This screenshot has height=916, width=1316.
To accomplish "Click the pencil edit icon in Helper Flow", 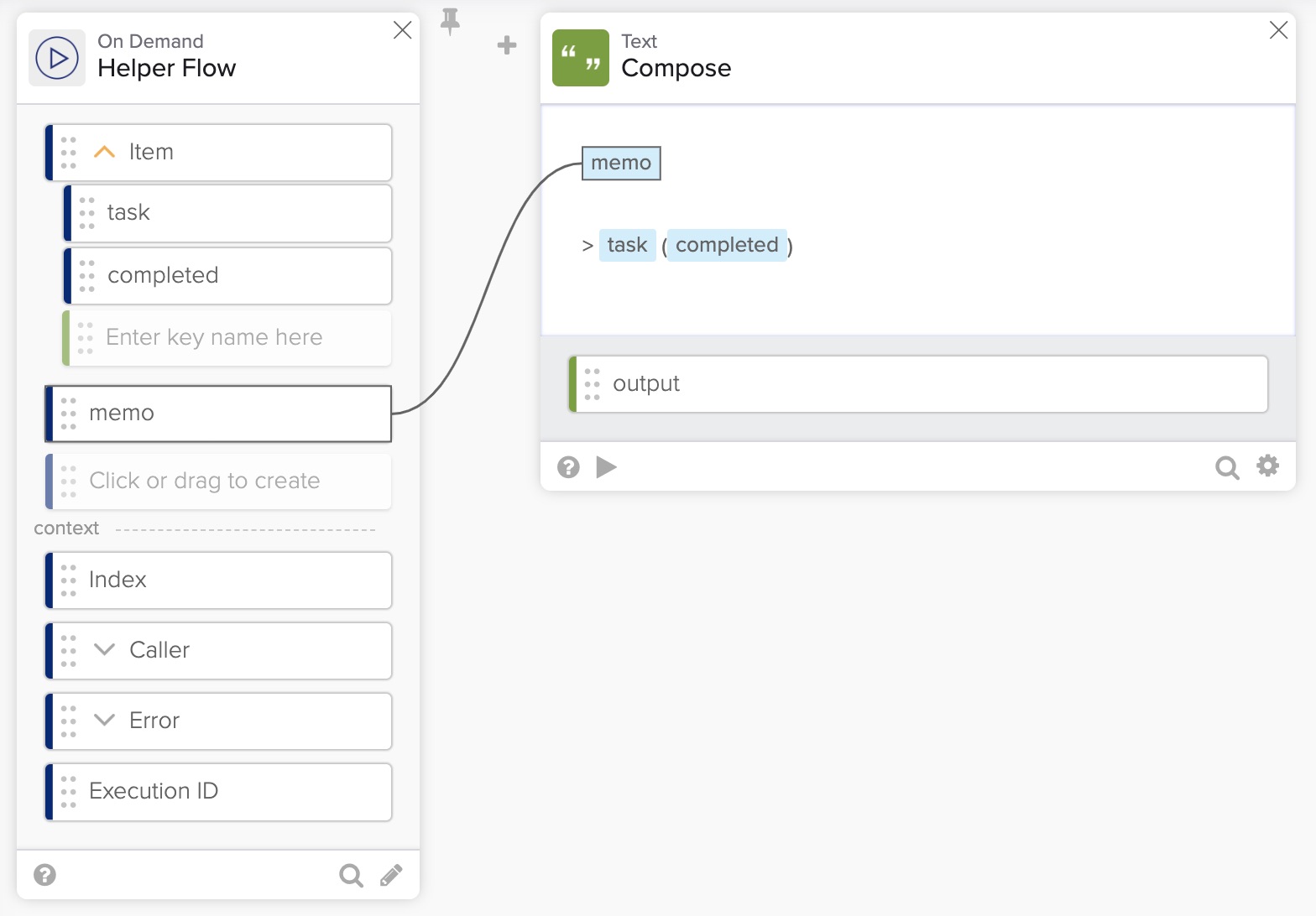I will [391, 875].
